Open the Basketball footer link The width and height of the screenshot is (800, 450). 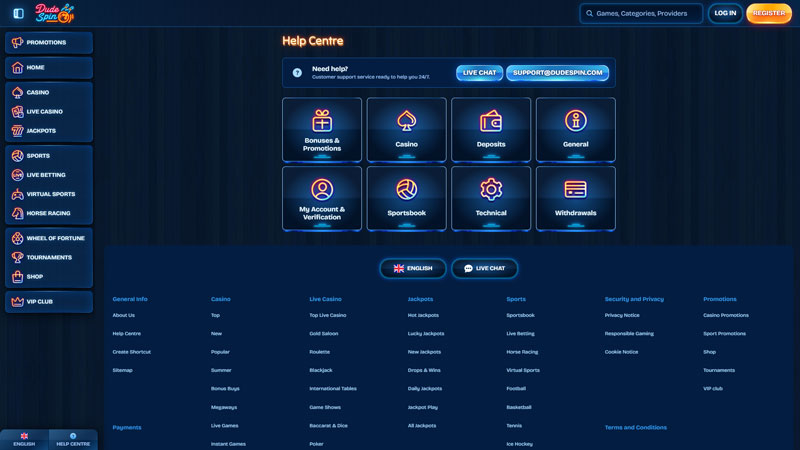[519, 407]
